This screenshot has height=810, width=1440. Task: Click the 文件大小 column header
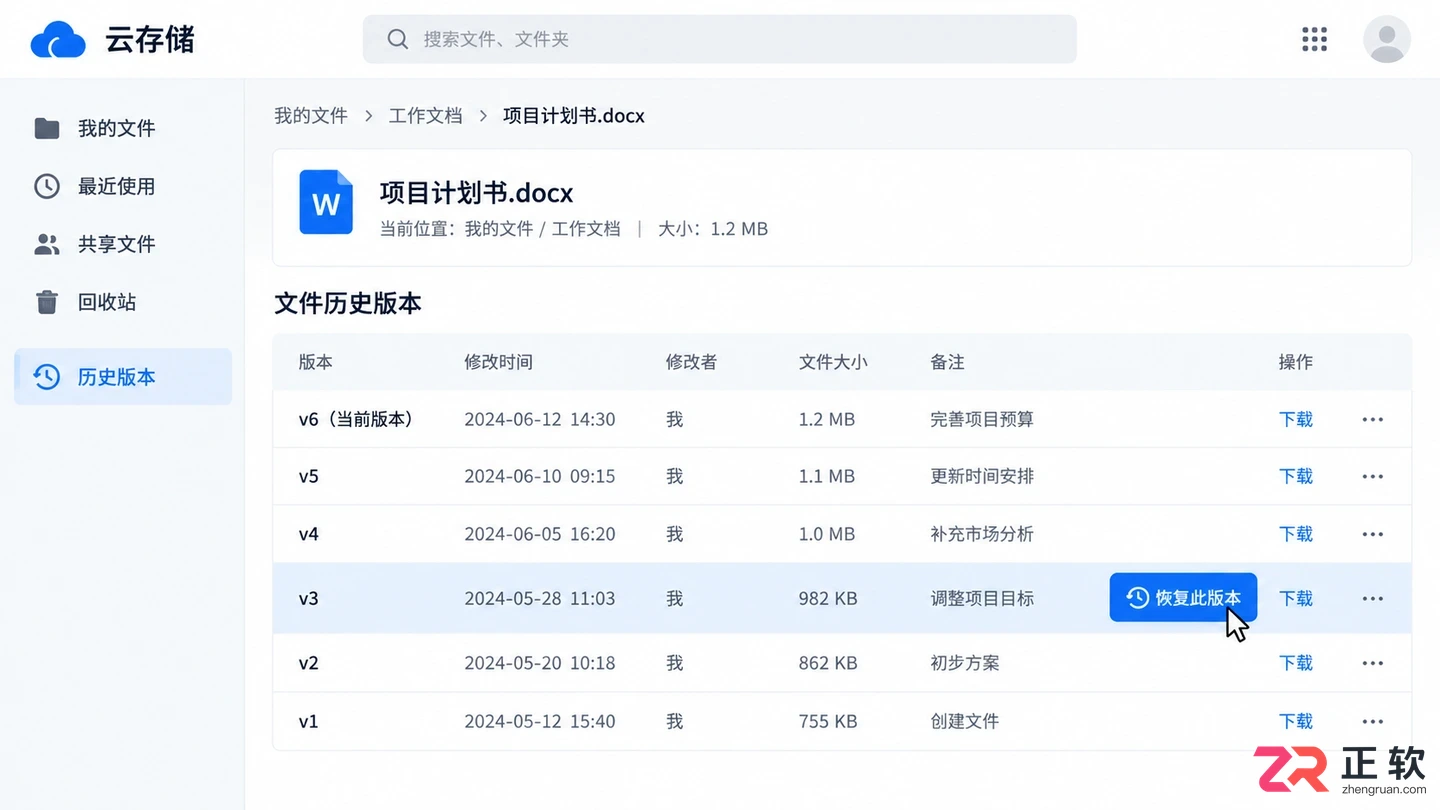point(833,362)
